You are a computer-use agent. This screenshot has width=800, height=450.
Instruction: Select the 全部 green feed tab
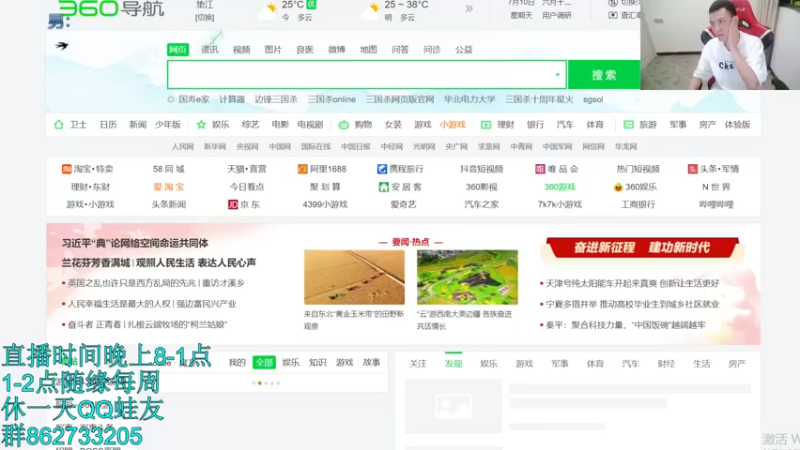click(x=264, y=362)
